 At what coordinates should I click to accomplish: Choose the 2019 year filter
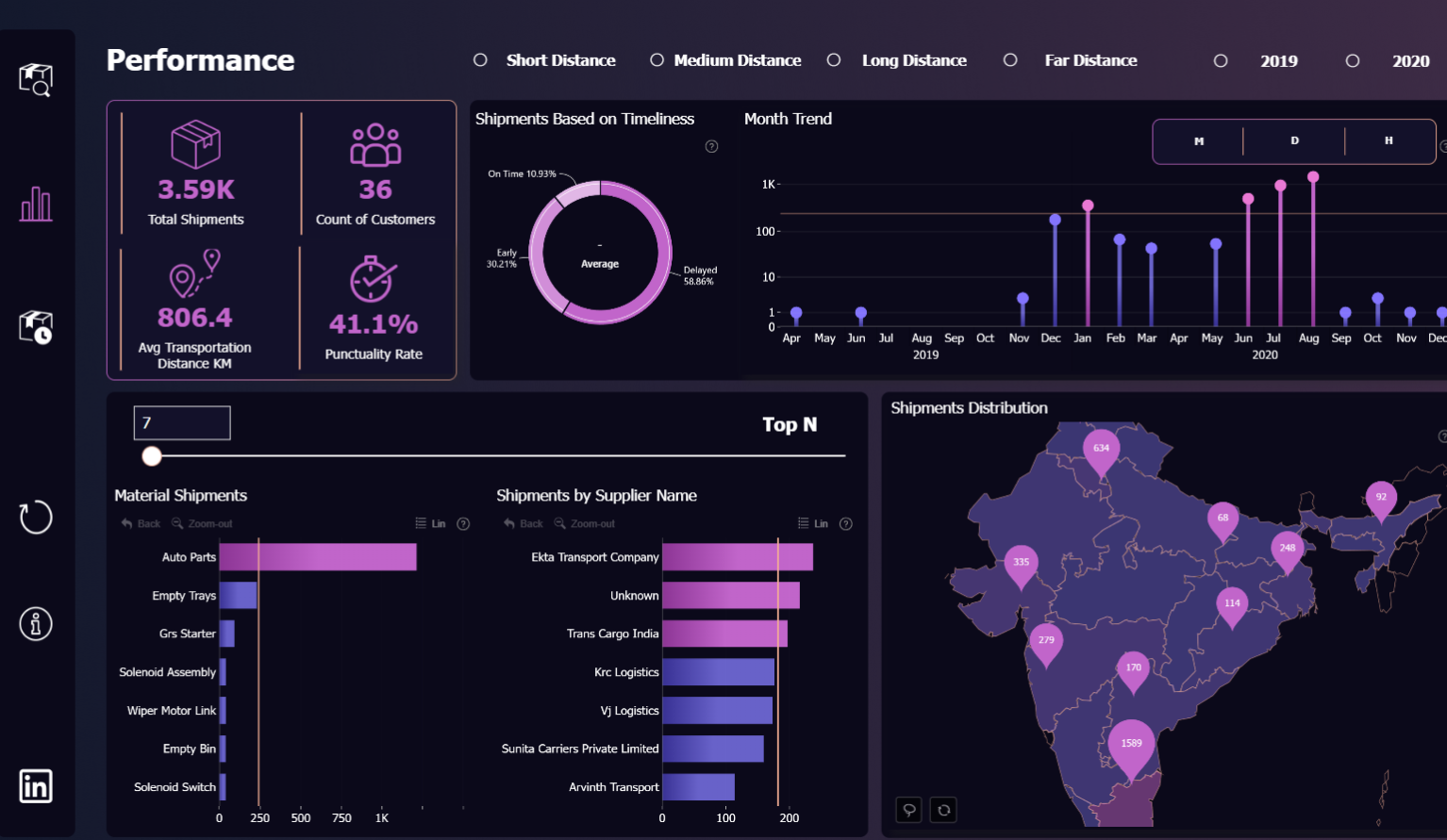[x=1221, y=61]
